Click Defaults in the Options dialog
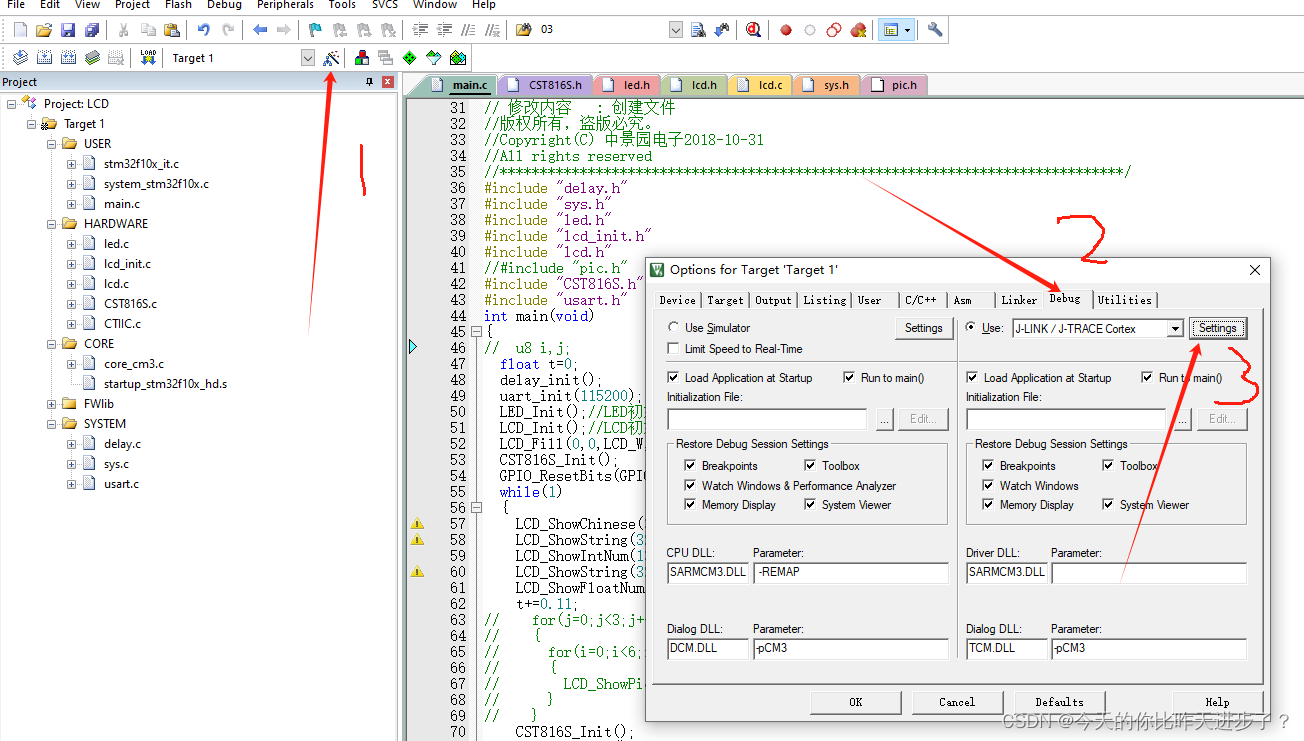Image resolution: width=1304 pixels, height=741 pixels. click(x=1059, y=701)
